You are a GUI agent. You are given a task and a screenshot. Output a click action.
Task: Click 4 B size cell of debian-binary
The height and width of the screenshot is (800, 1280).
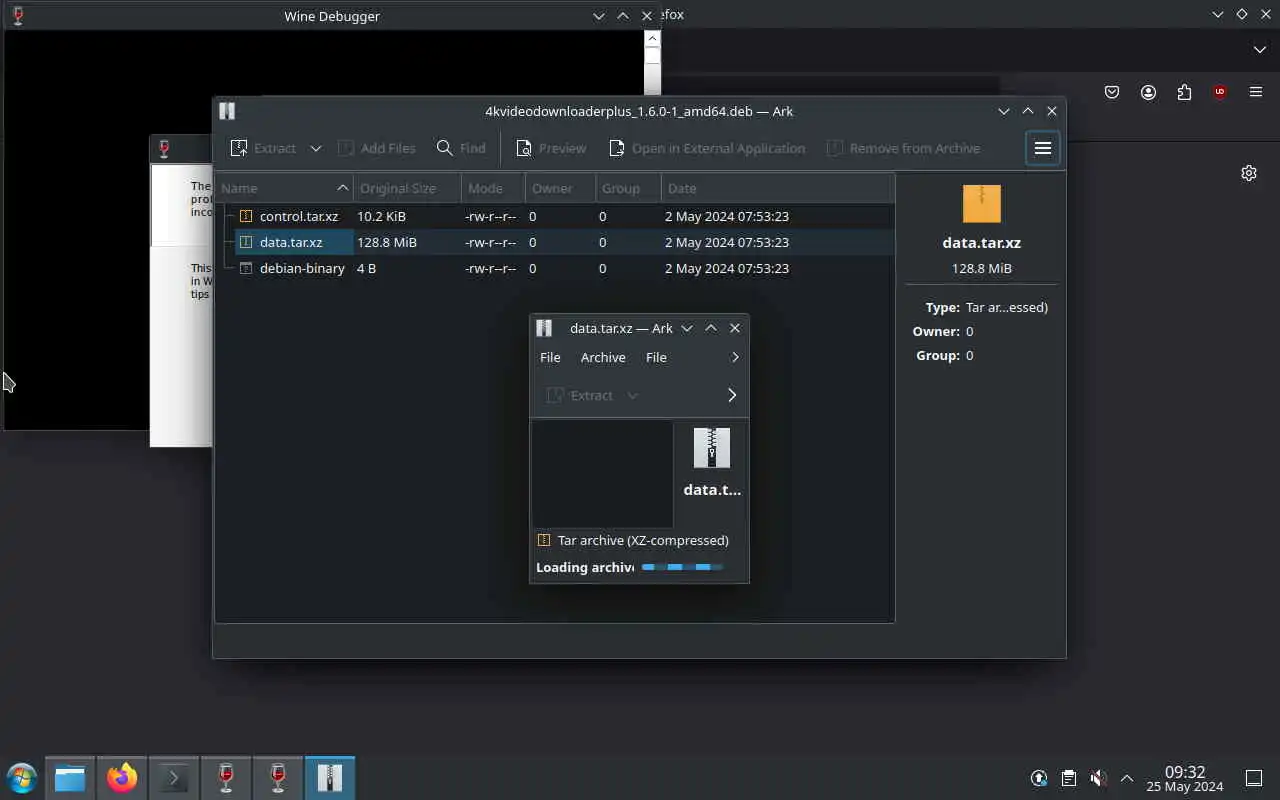pos(366,268)
